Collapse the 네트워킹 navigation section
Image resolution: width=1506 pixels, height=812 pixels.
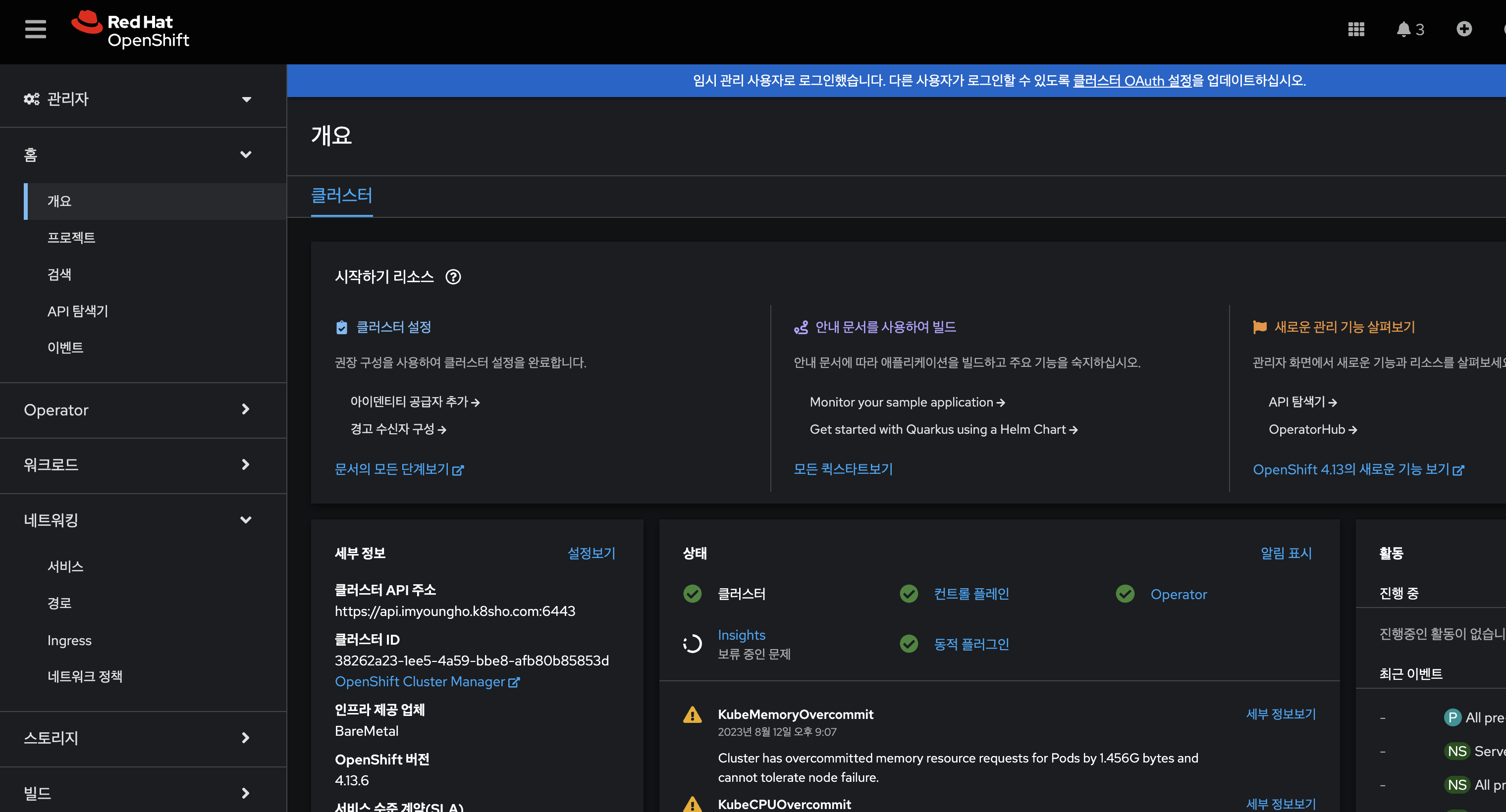[x=137, y=520]
